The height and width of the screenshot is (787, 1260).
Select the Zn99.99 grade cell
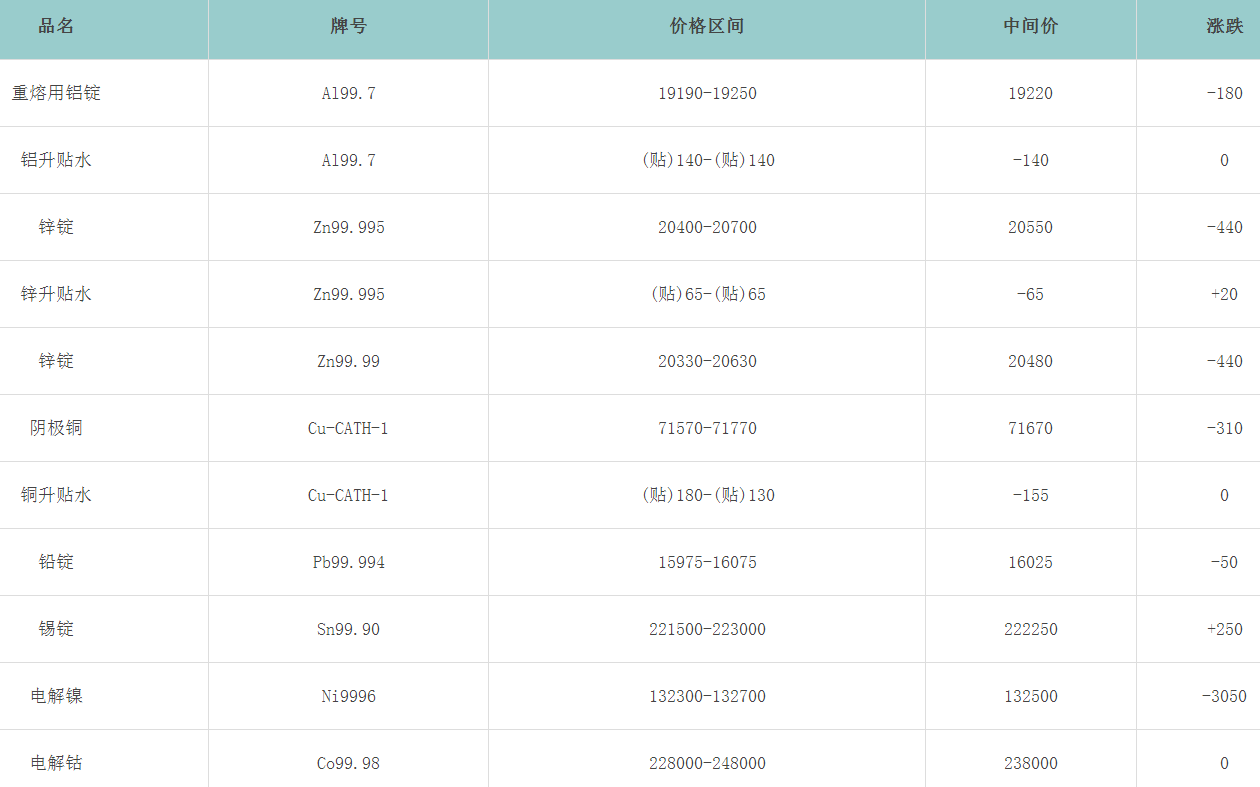click(348, 361)
